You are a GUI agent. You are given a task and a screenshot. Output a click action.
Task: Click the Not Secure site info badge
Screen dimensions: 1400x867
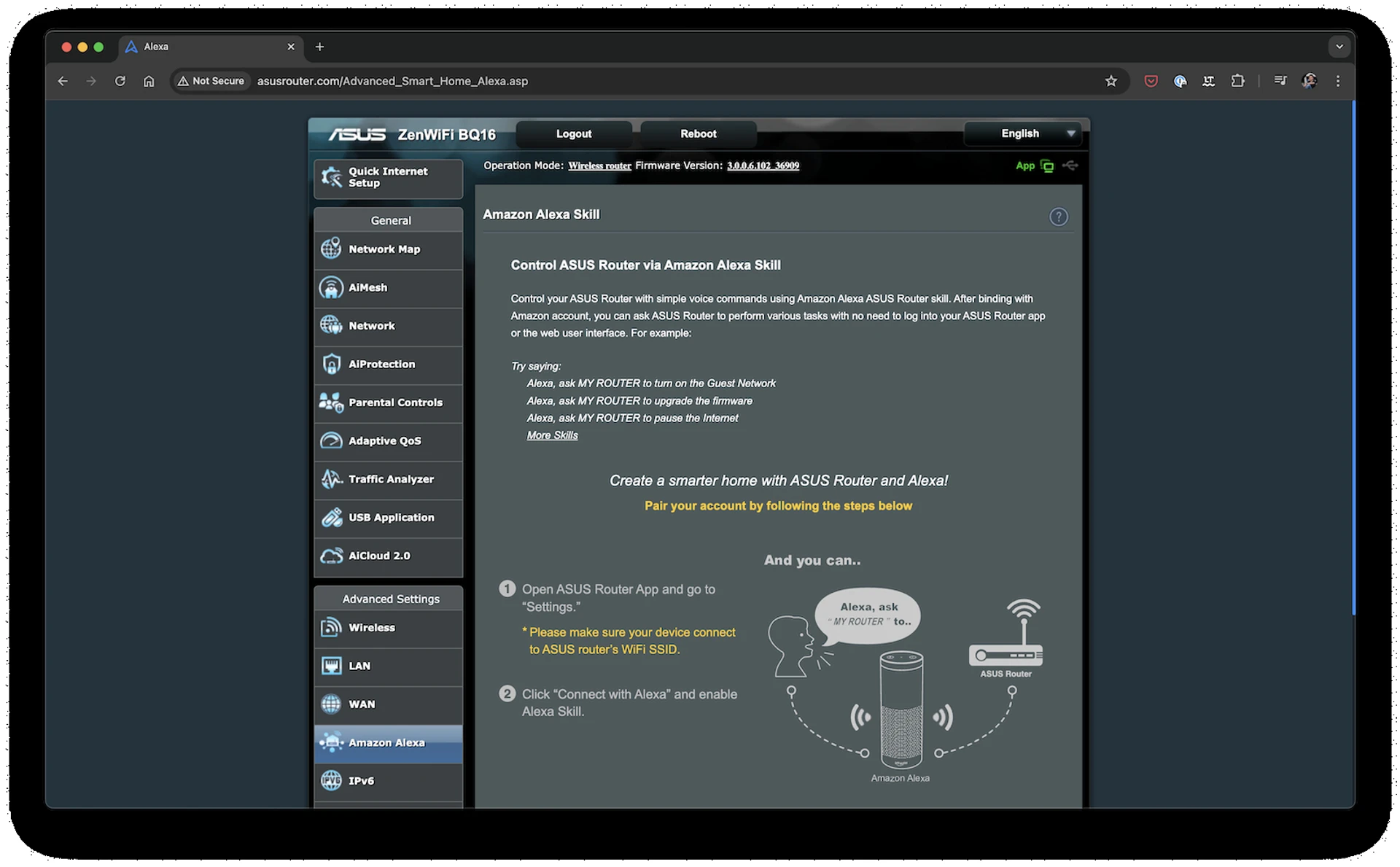[x=211, y=81]
